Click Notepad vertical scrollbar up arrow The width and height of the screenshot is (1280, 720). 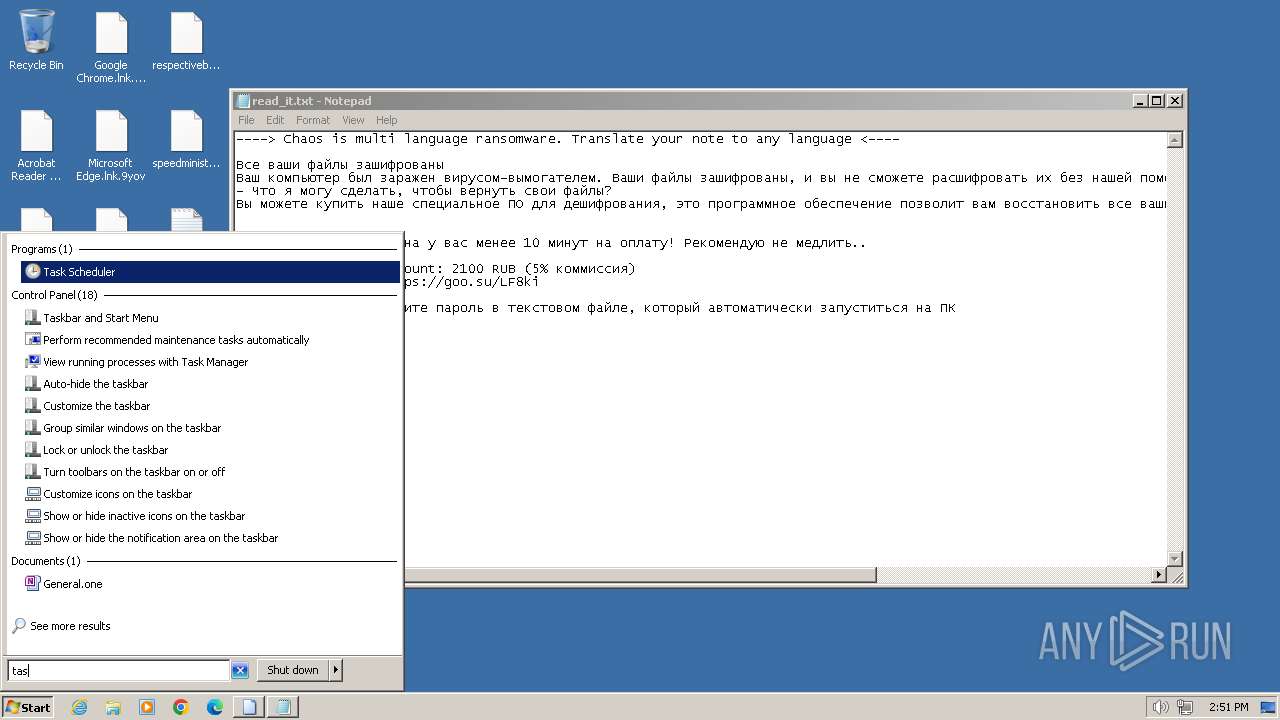(1175, 140)
